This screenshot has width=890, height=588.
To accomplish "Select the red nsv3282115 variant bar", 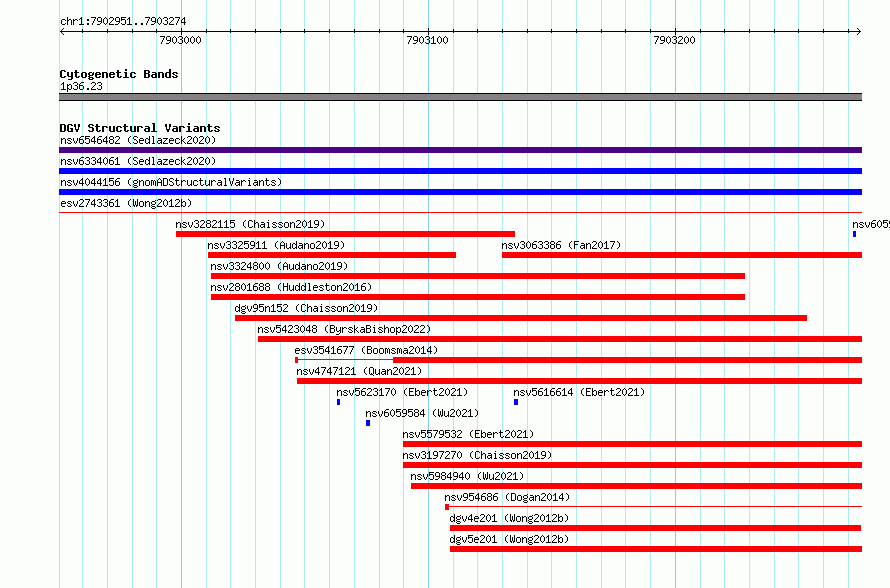I will 345,234.
